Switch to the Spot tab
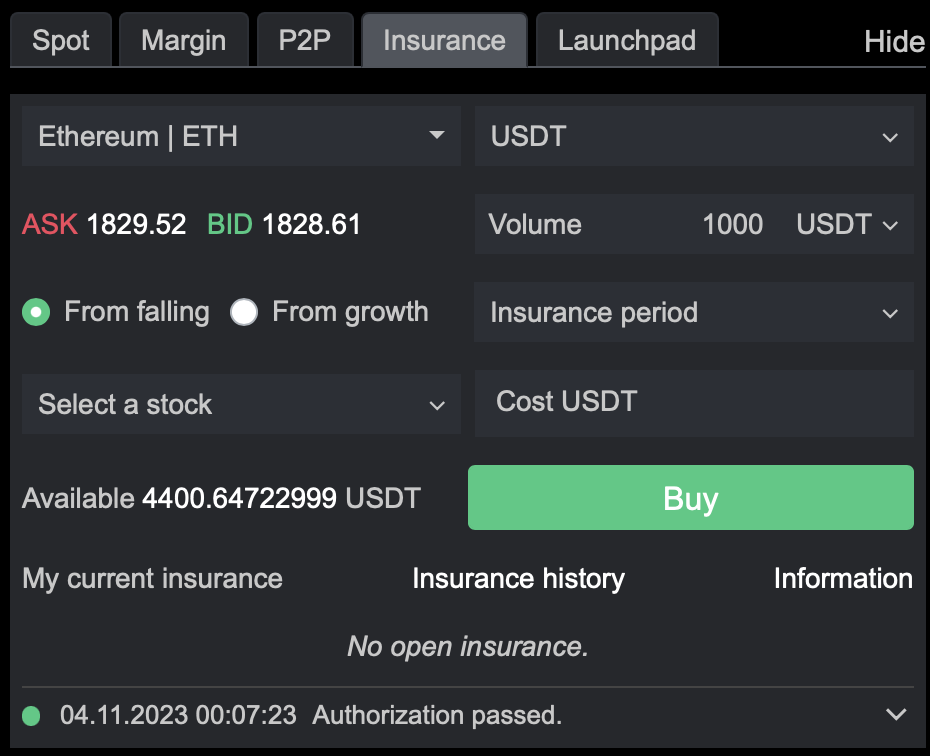 pos(61,41)
